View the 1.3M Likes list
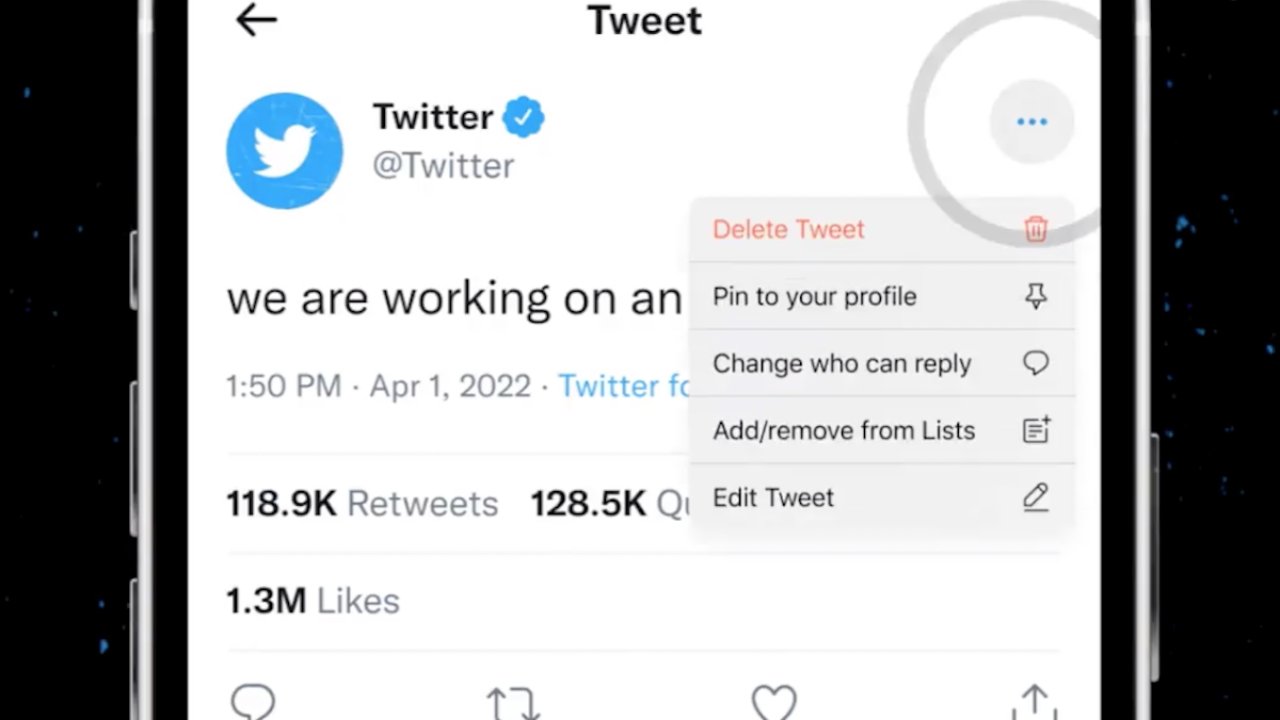 (x=312, y=600)
